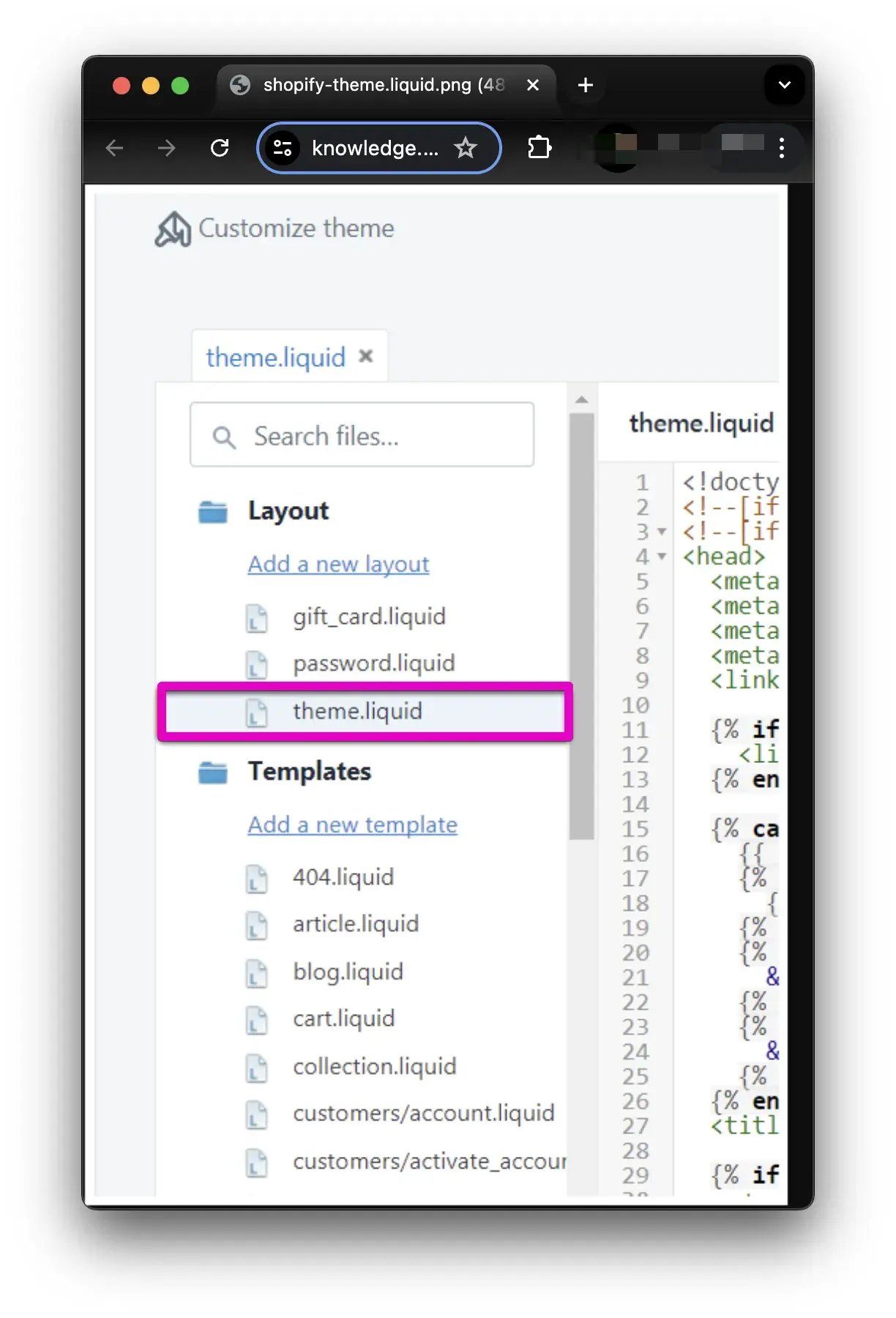Reload the page with the refresh icon
Viewport: 896px width, 1318px height.
pyautogui.click(x=220, y=148)
